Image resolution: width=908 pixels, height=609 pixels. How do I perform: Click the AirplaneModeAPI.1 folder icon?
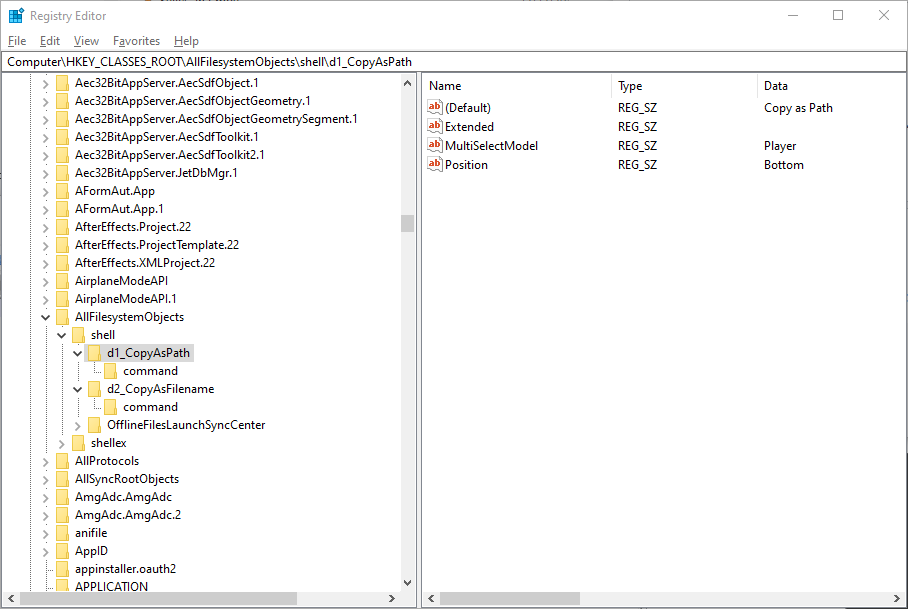[63, 299]
